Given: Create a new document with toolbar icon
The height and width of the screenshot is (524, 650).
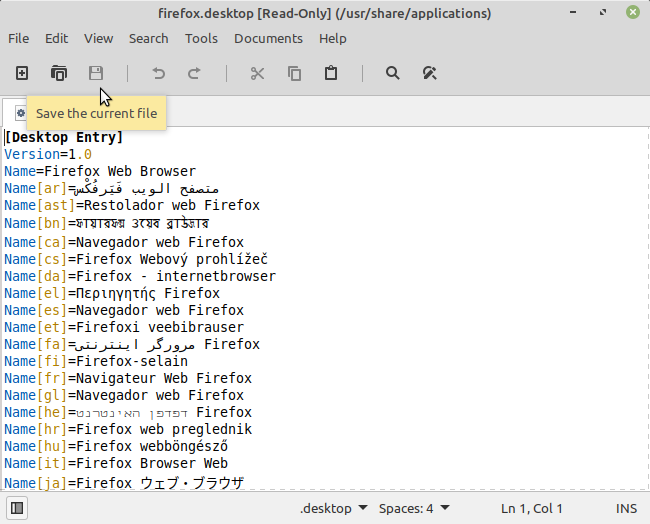Looking at the screenshot, I should coord(22,73).
